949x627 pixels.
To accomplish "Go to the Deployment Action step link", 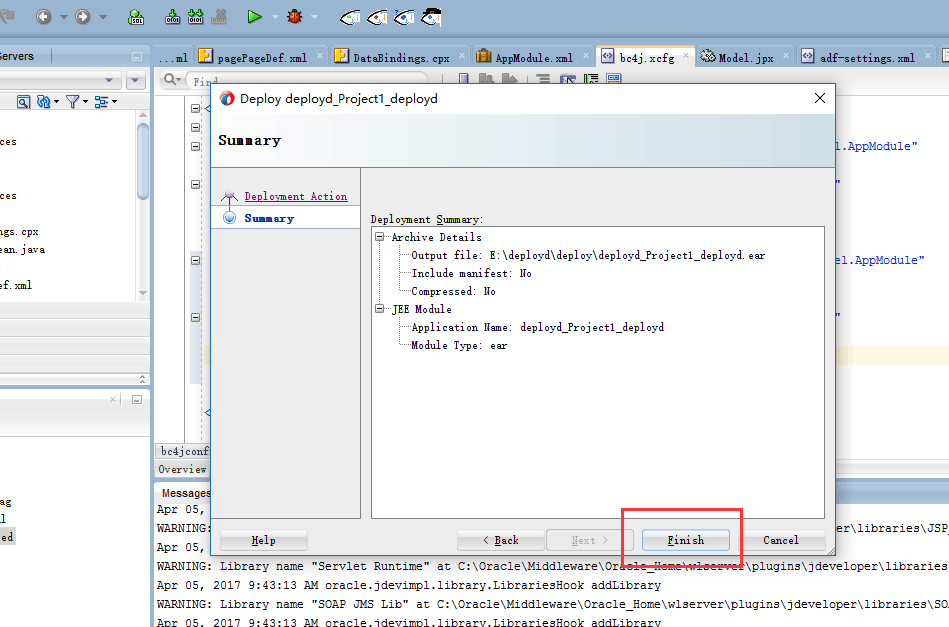I will point(296,196).
